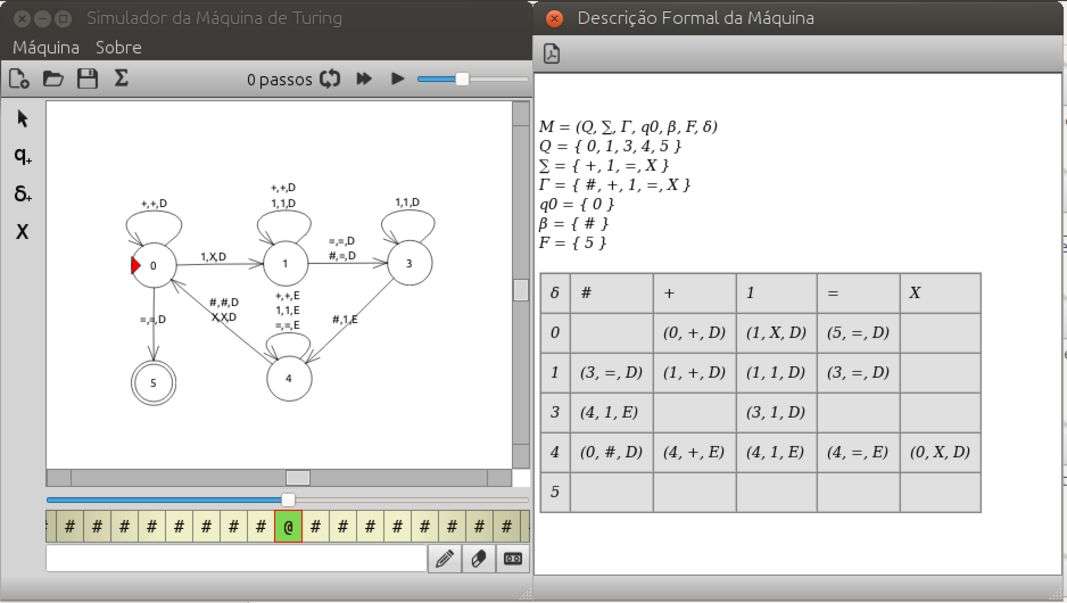Click the green @ tape head cell
1067x603 pixels.
pos(288,526)
